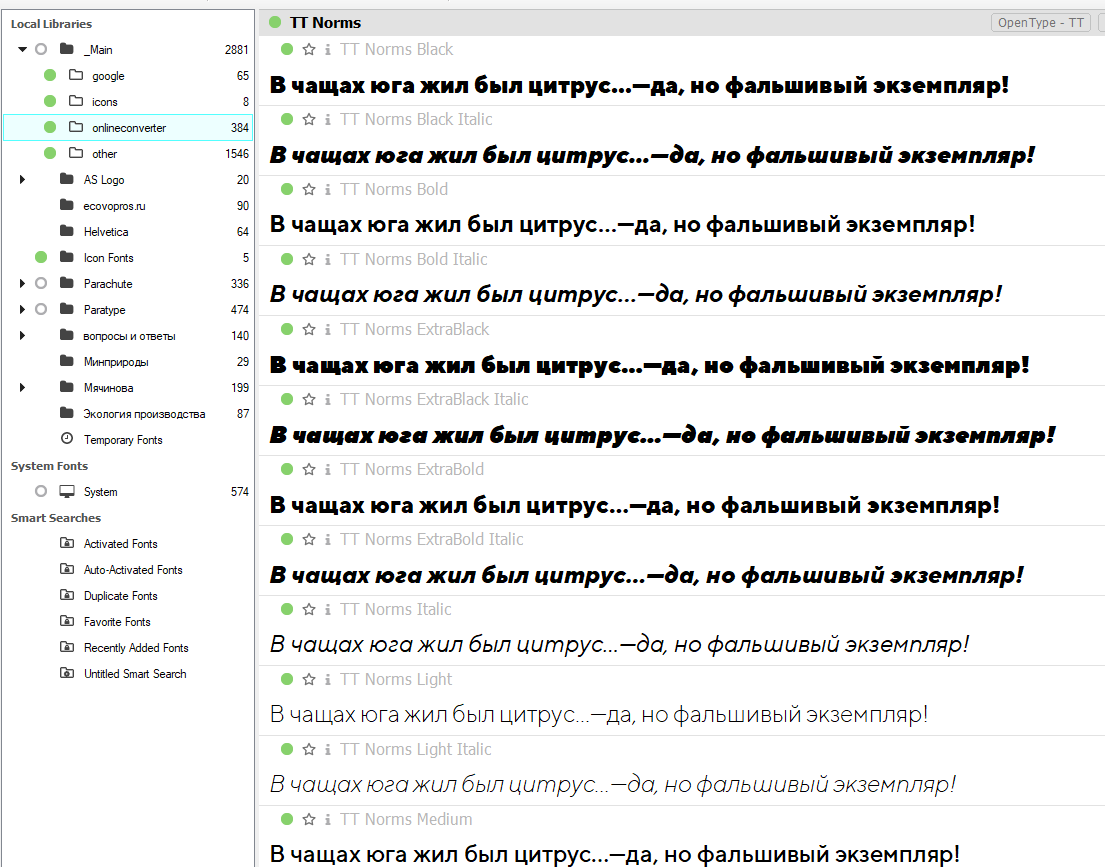
Task: Collapse the _Main library folder
Action: (23, 49)
